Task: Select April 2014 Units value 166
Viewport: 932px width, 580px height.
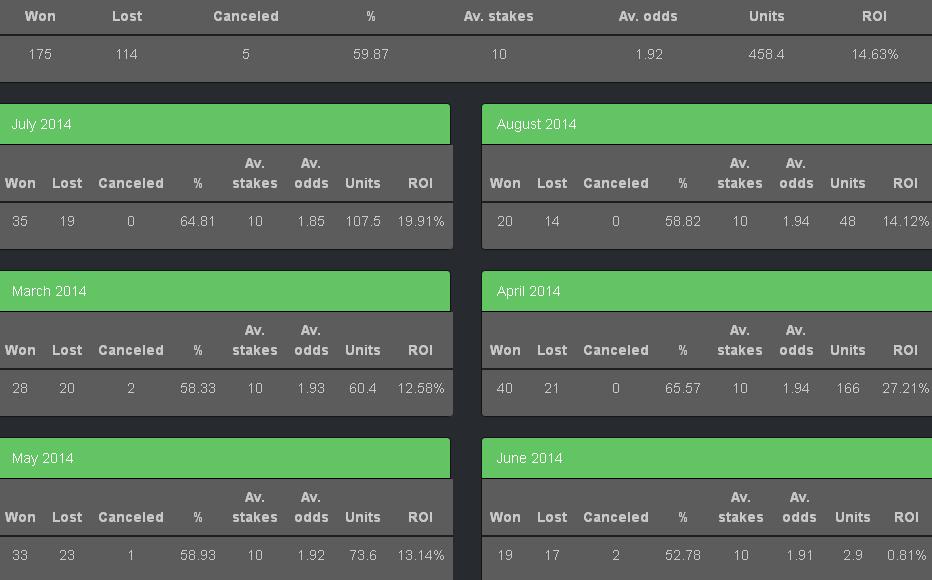Action: [x=847, y=389]
